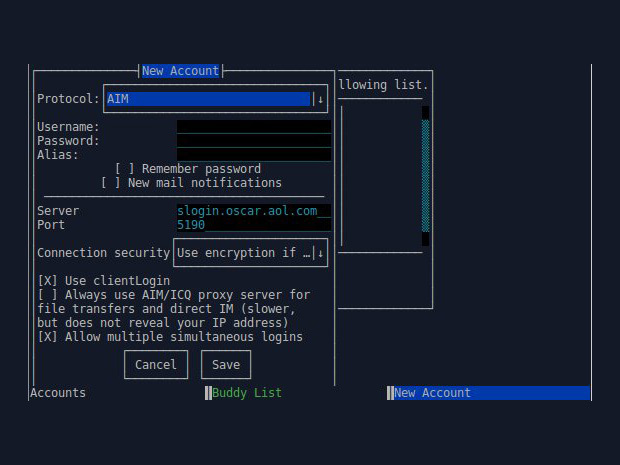Viewport: 620px width, 465px height.
Task: Focus the Alias input field
Action: (x=254, y=155)
